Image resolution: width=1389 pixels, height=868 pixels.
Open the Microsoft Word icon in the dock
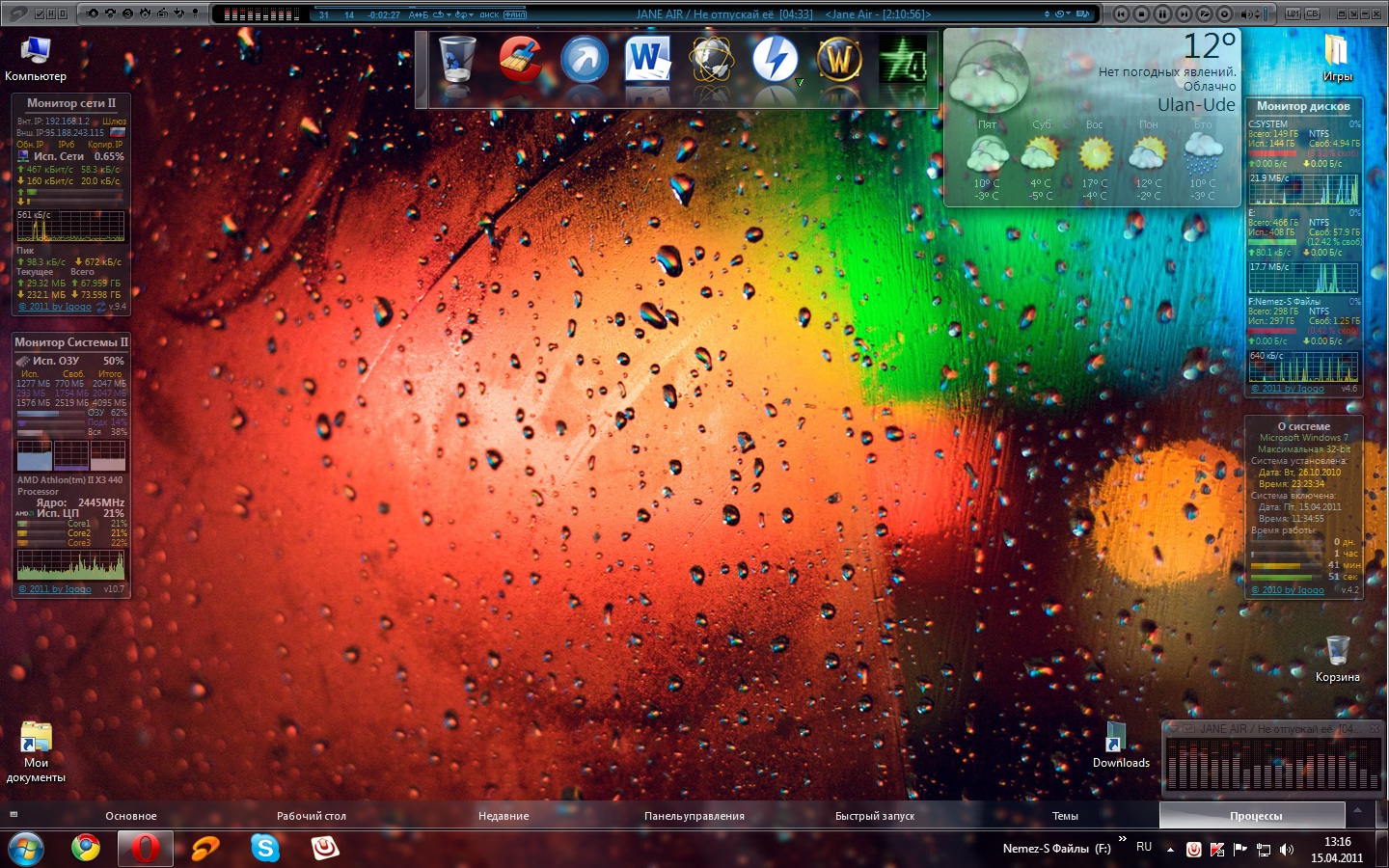[x=647, y=61]
